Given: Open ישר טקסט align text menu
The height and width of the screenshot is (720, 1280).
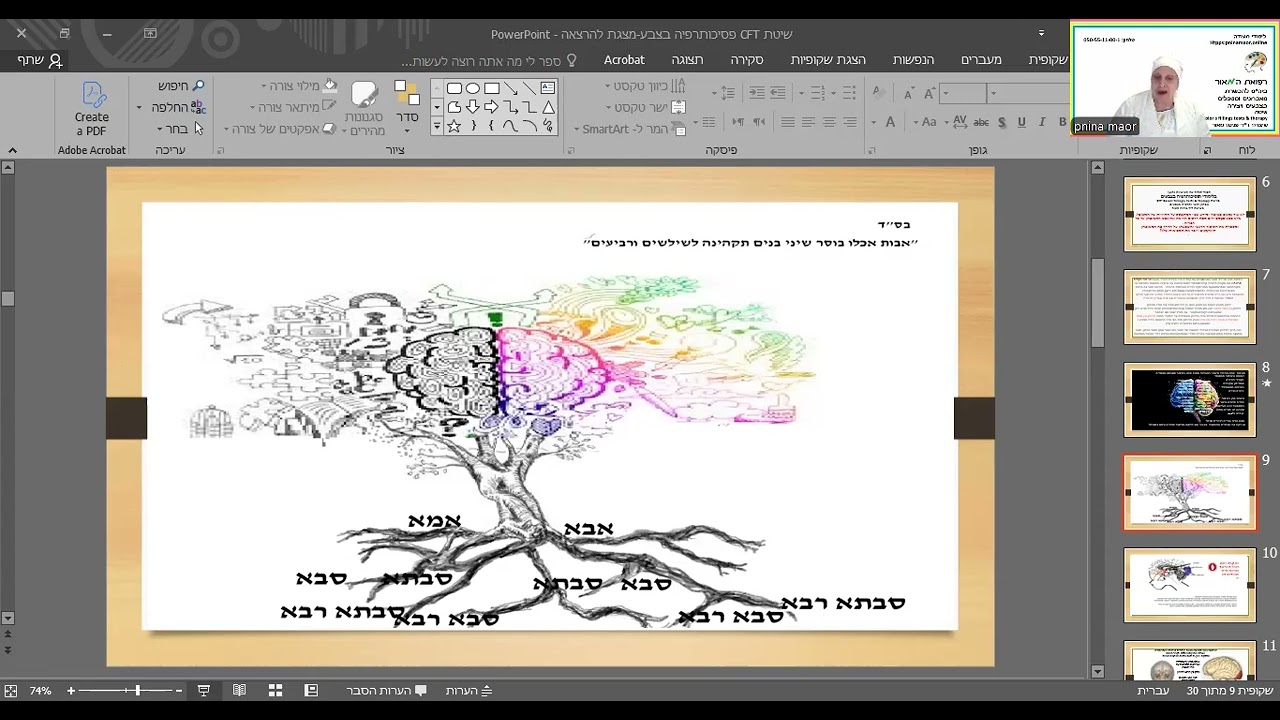Looking at the screenshot, I should [x=646, y=107].
